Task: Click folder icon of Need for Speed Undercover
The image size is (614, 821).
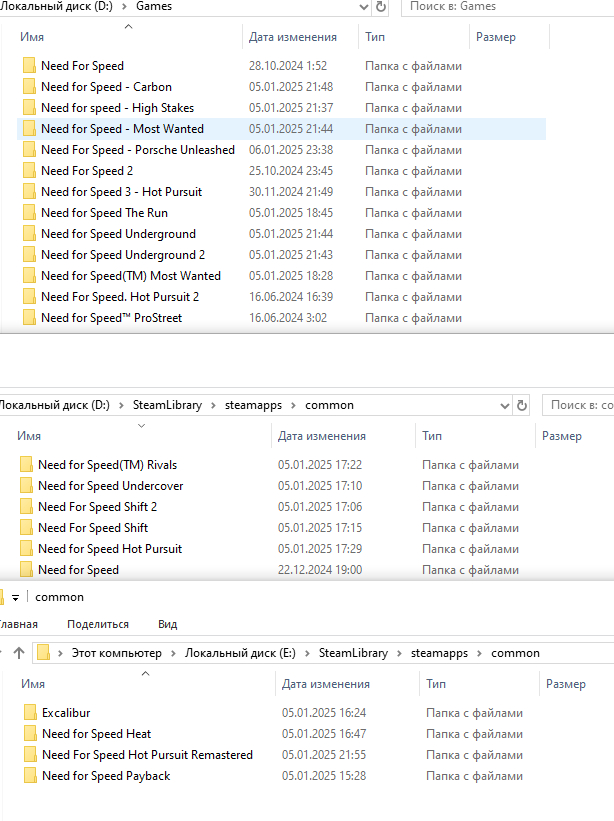Action: (26, 485)
